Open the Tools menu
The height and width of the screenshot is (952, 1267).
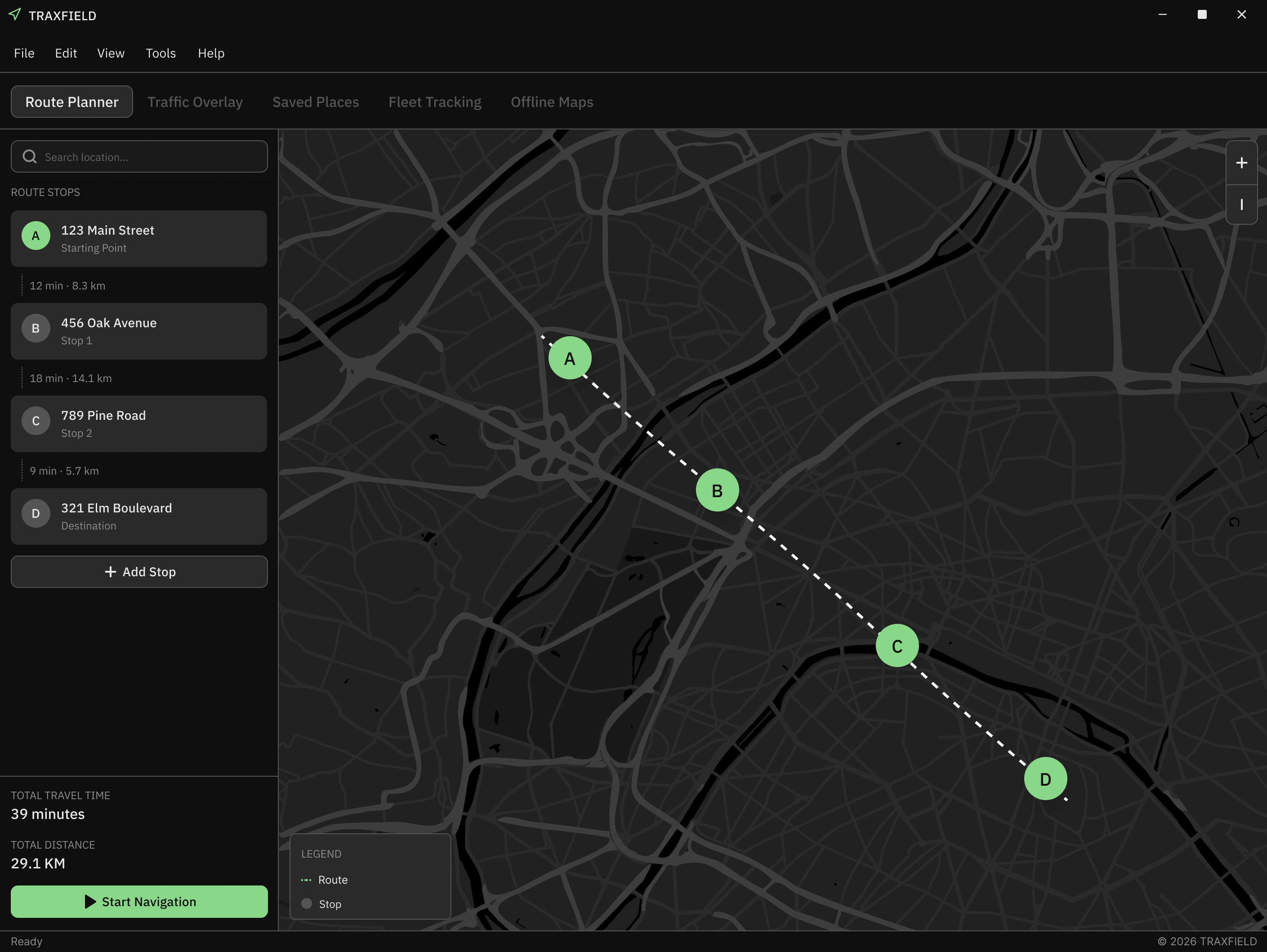161,53
